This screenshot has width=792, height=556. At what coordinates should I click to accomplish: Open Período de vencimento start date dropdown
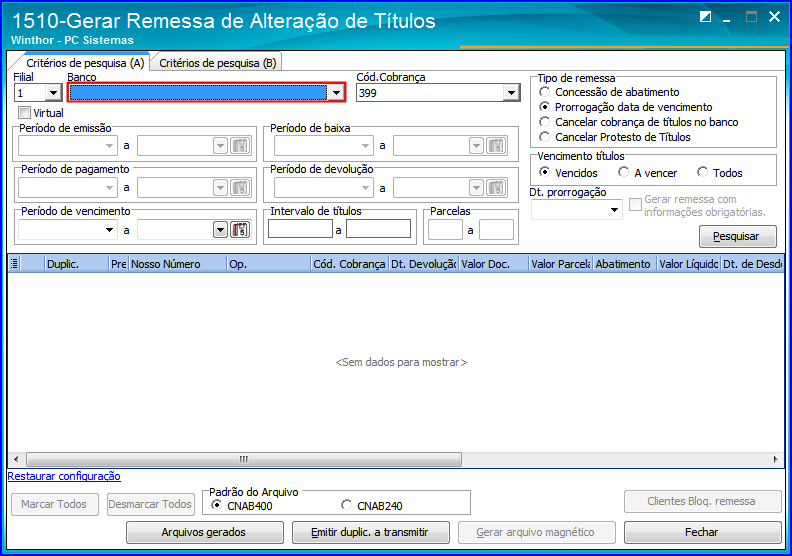109,230
